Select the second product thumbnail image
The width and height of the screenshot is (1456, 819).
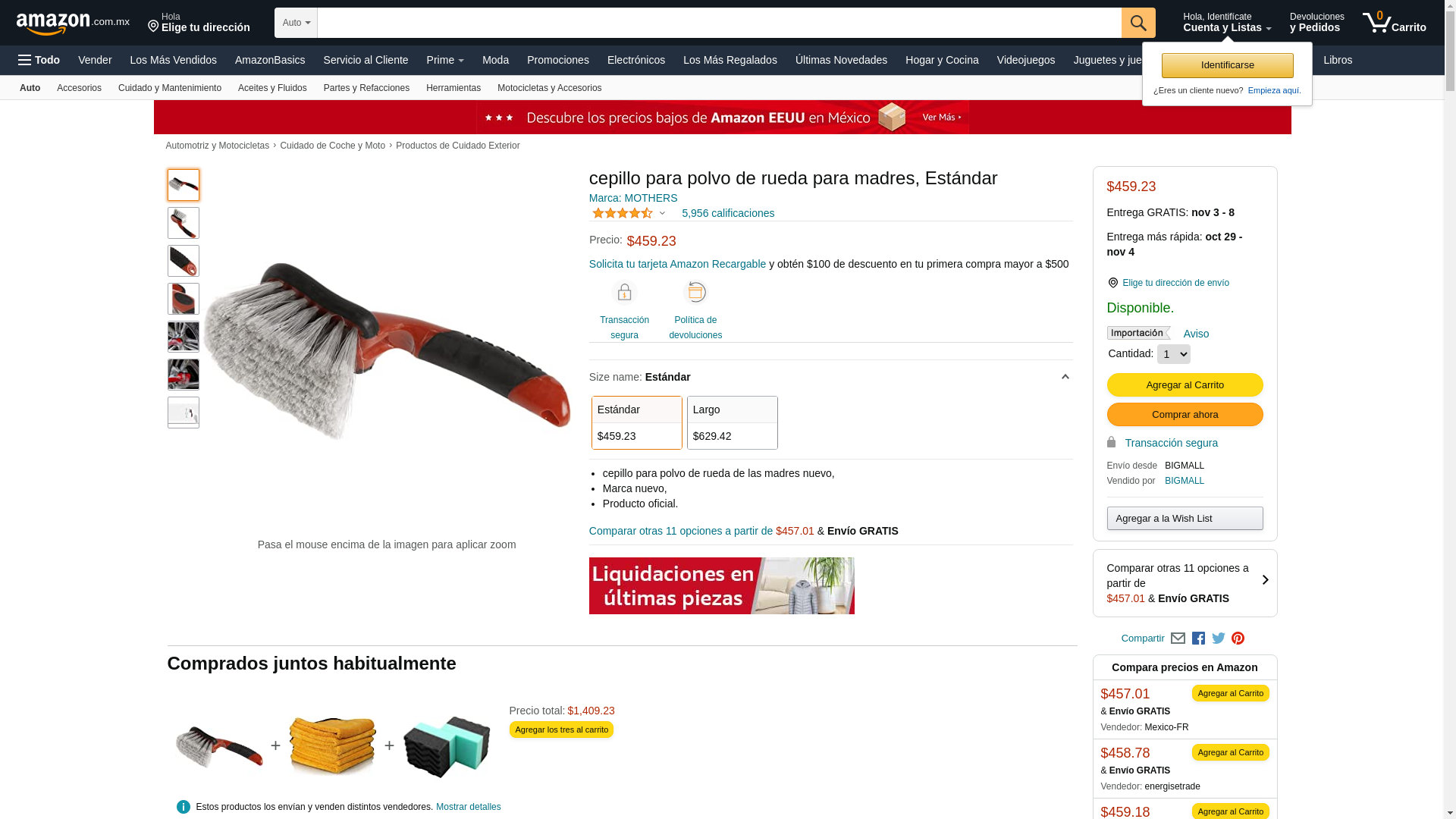(184, 223)
